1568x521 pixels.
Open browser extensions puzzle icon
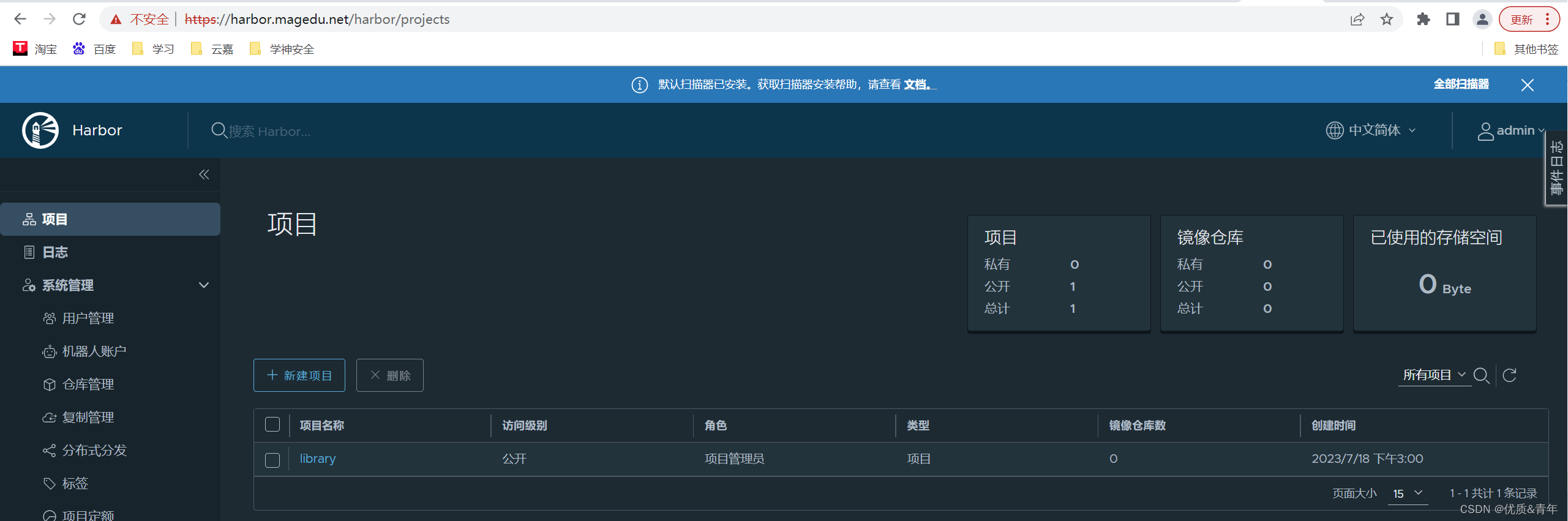tap(1424, 20)
